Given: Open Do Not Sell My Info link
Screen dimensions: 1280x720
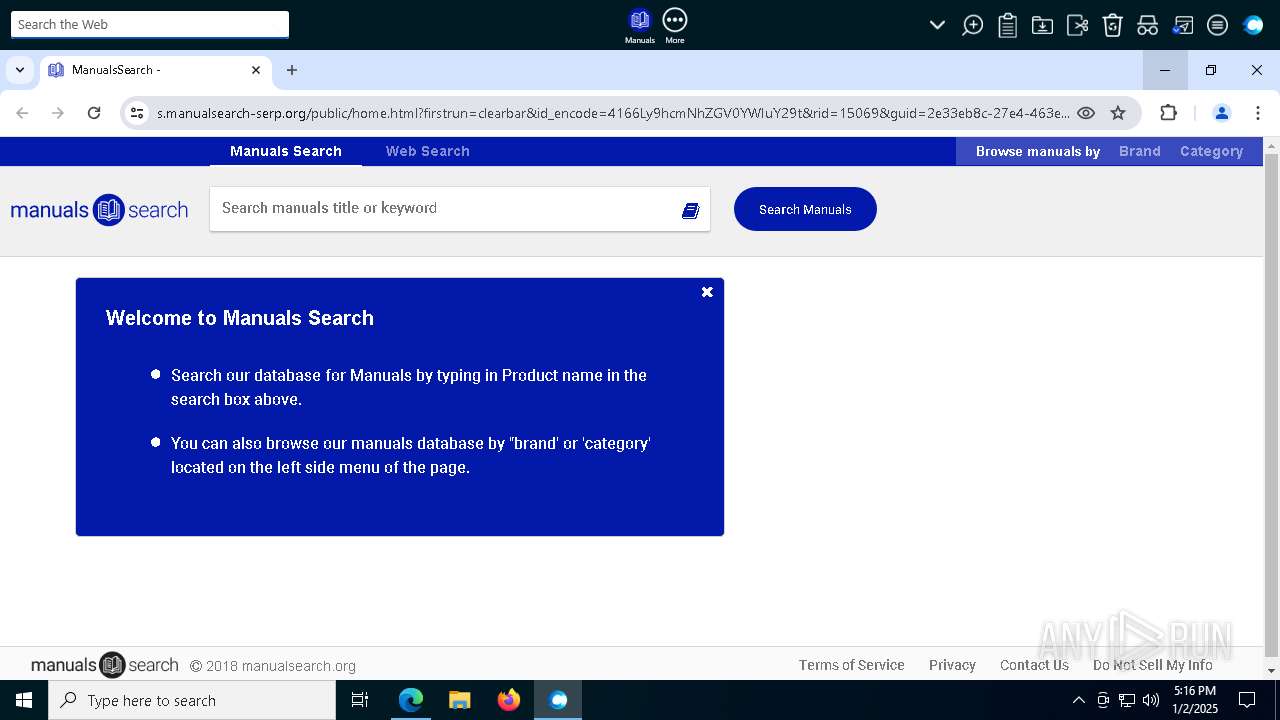Looking at the screenshot, I should tap(1153, 665).
